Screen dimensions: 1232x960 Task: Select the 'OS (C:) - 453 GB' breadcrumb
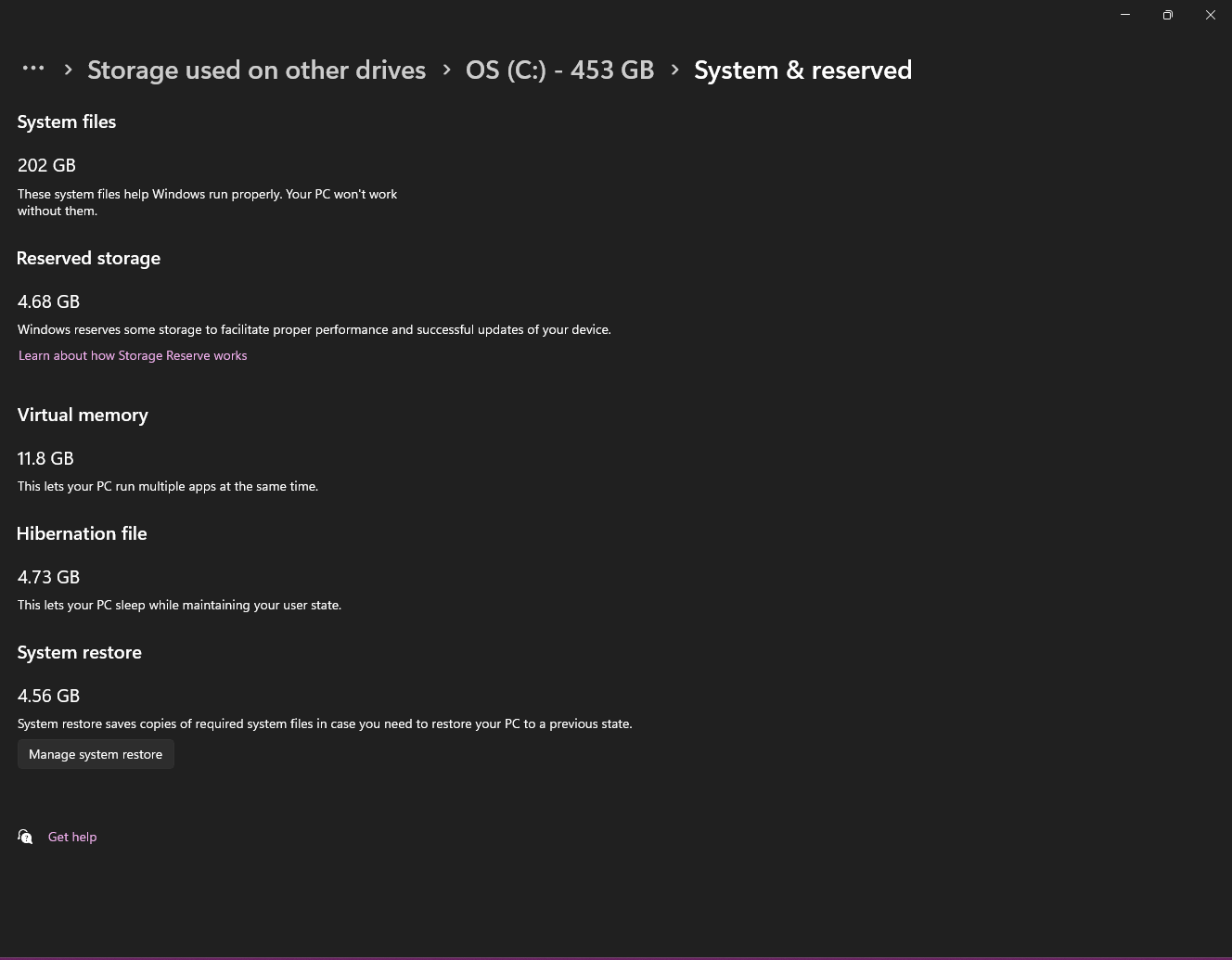(x=559, y=70)
